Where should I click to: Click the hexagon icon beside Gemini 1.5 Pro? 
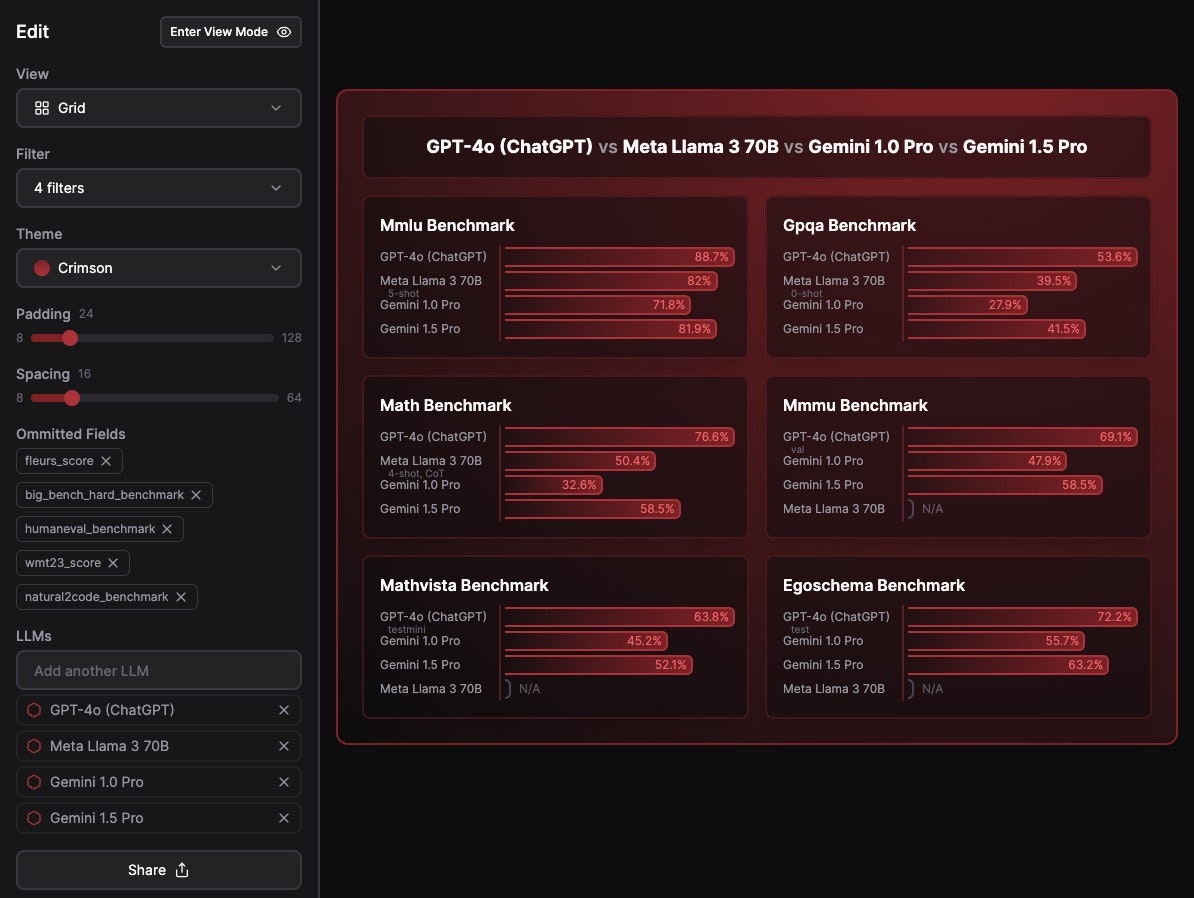(34, 818)
